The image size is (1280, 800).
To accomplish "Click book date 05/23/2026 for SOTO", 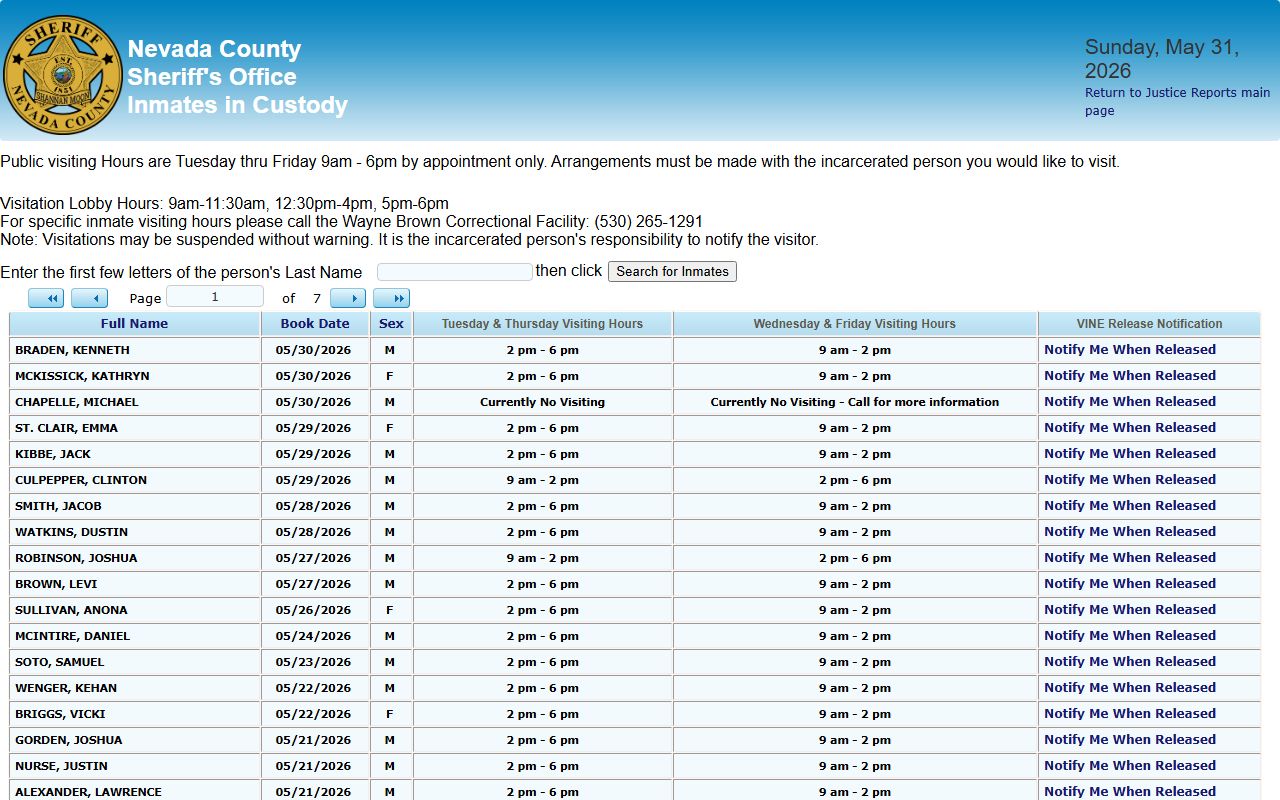I will 313,662.
